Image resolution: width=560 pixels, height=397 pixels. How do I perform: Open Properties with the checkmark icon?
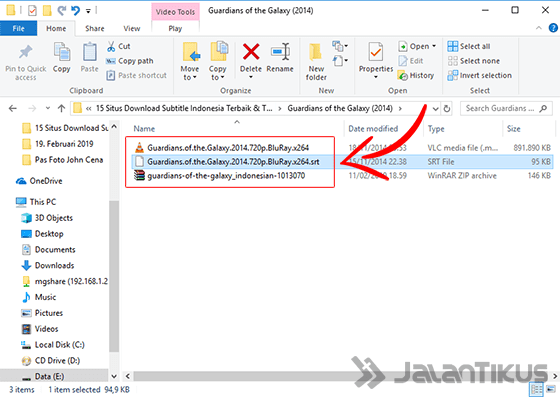[376, 52]
